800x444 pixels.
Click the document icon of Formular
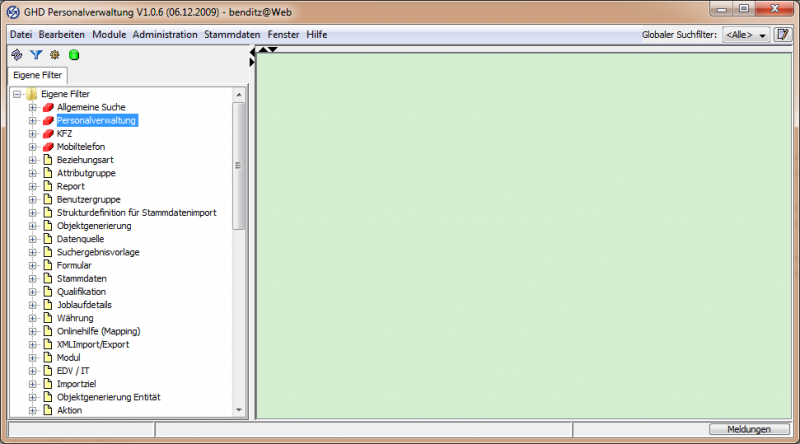48,265
